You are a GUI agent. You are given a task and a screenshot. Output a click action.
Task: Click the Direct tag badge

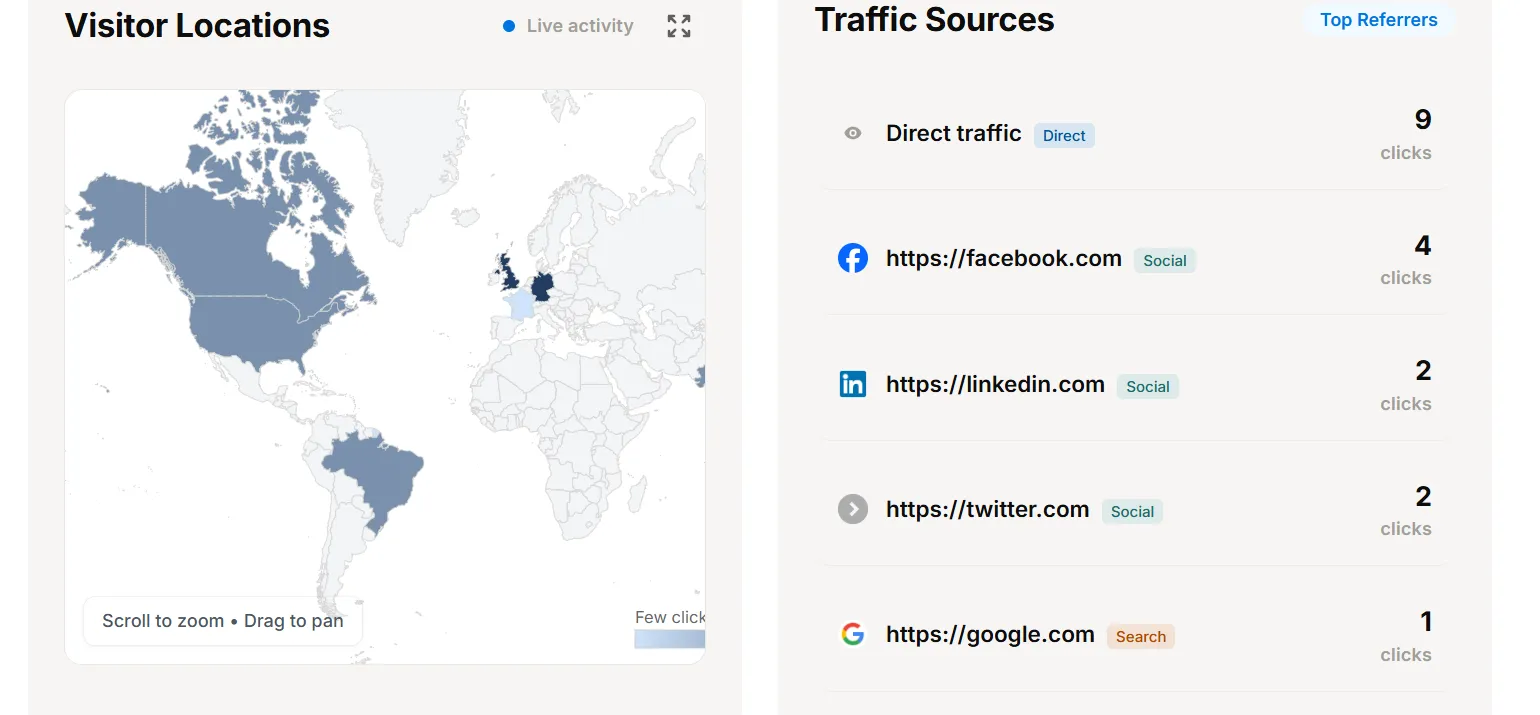pos(1064,136)
